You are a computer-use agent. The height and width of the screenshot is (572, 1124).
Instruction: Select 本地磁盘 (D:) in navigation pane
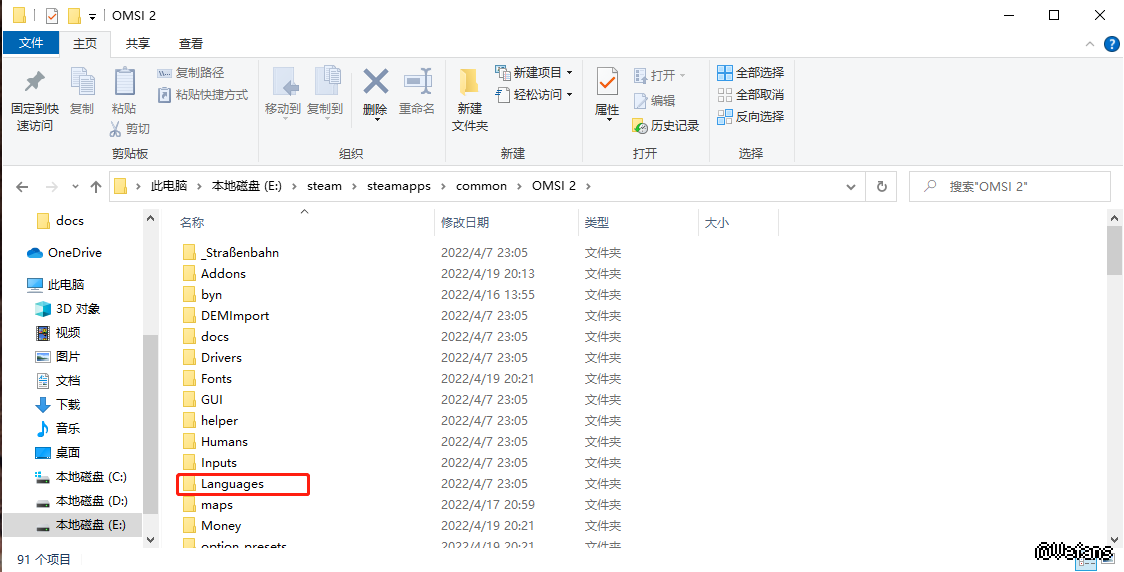[81, 501]
